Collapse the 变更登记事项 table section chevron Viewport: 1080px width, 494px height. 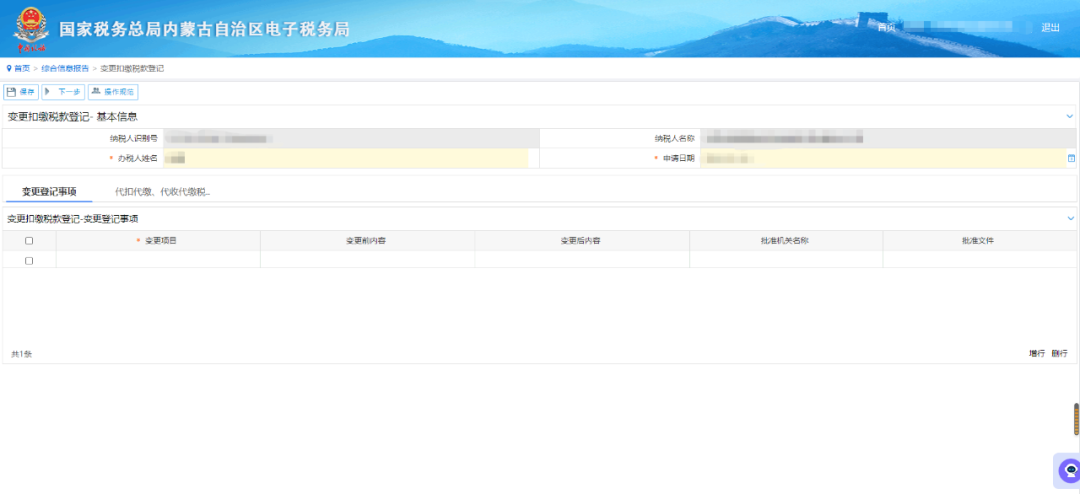pyautogui.click(x=1070, y=218)
